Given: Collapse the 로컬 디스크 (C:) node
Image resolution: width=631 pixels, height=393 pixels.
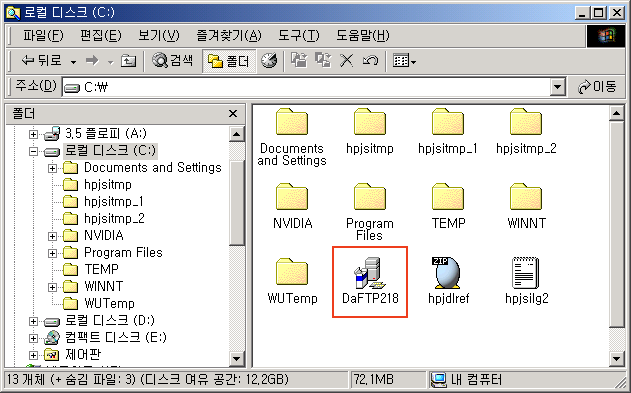Looking at the screenshot, I should coord(33,151).
